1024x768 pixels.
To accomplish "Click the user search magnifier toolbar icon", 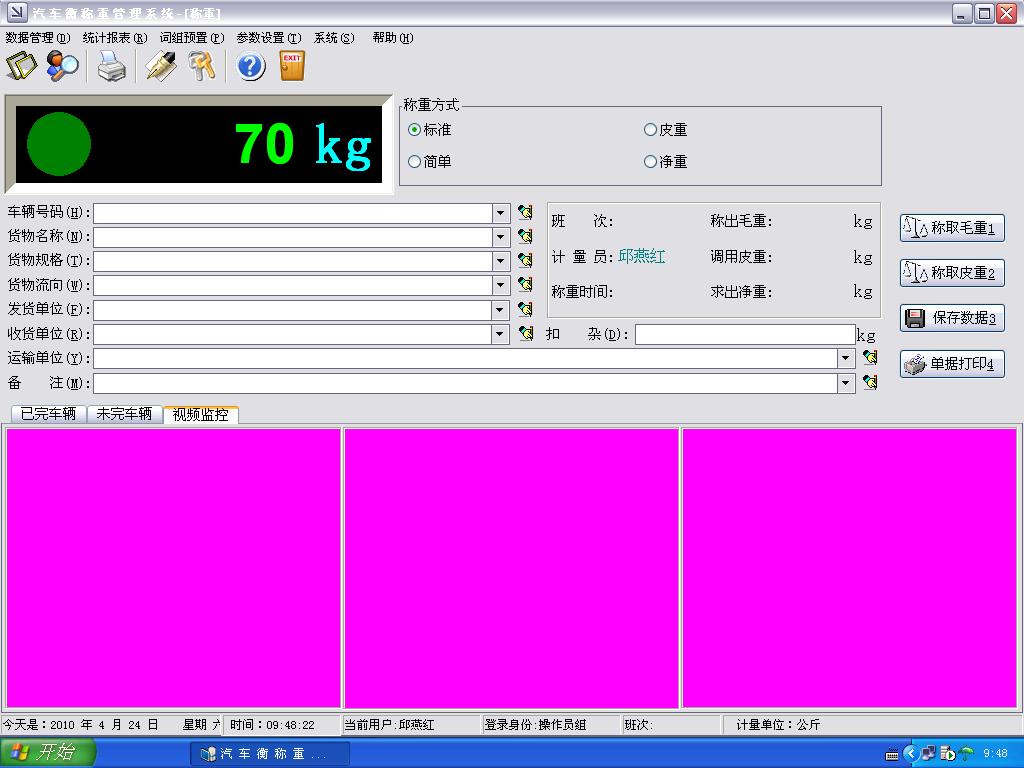I will (x=63, y=67).
